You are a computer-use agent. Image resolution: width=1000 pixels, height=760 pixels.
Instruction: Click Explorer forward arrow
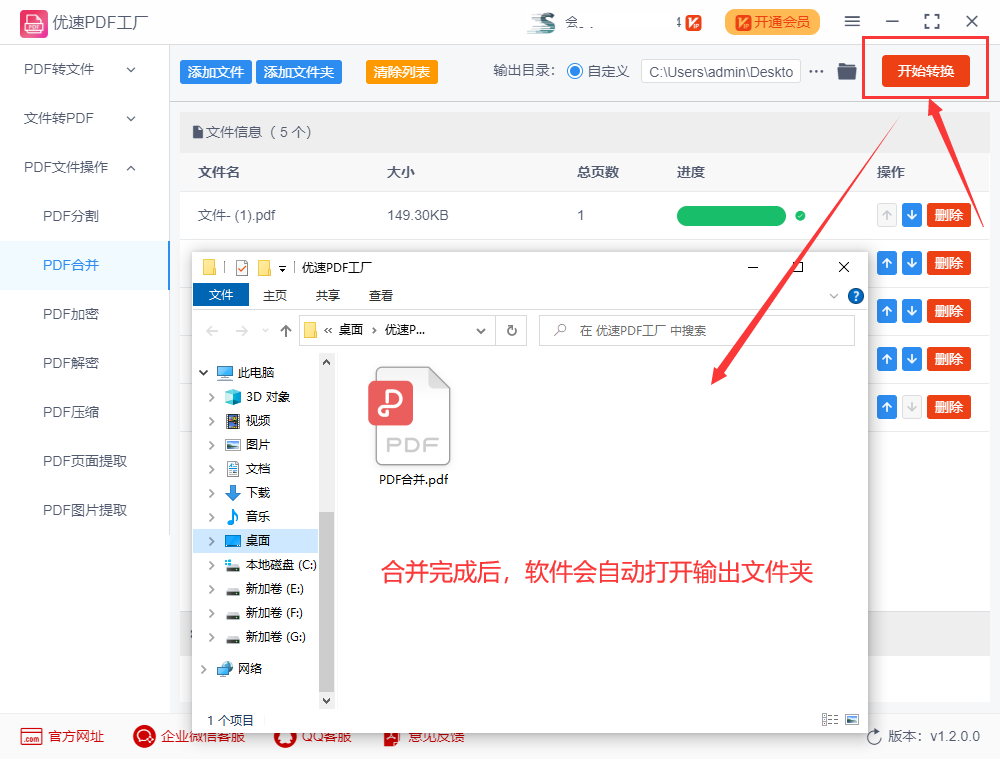click(242, 331)
